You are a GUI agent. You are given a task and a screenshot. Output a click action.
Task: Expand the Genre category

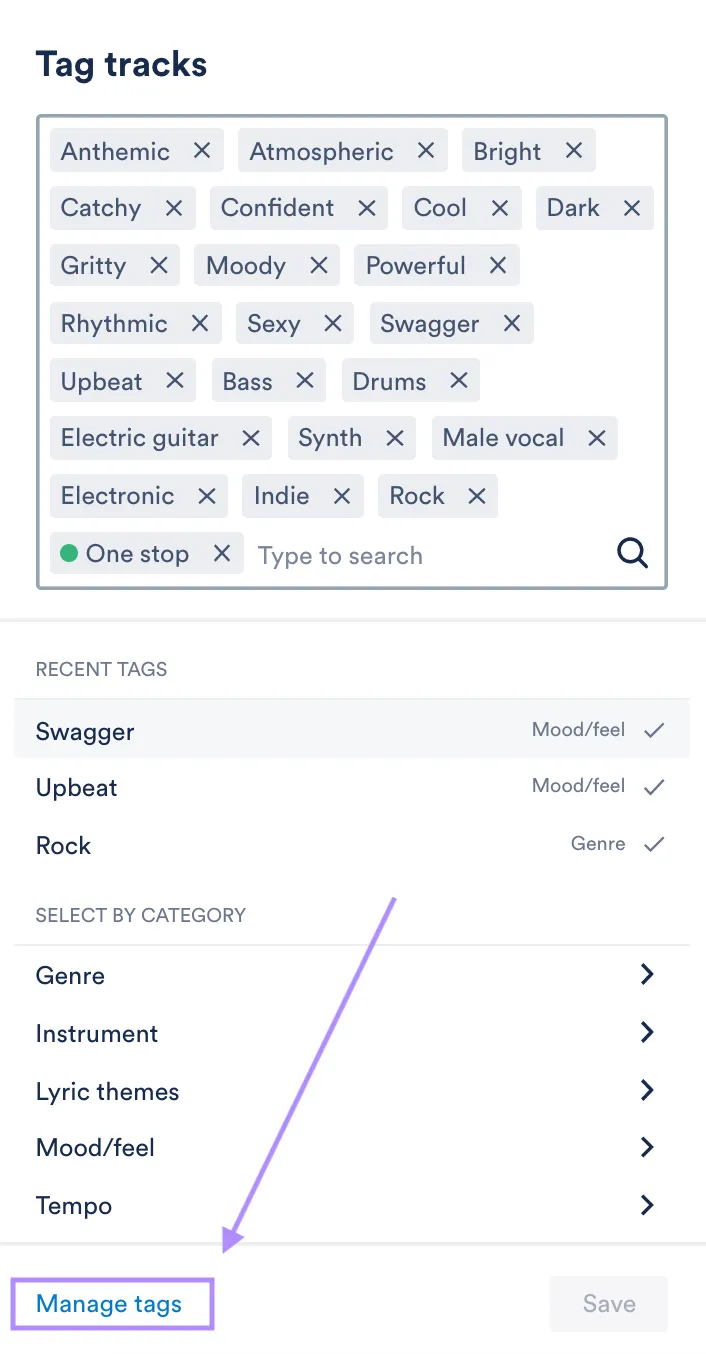(x=647, y=975)
